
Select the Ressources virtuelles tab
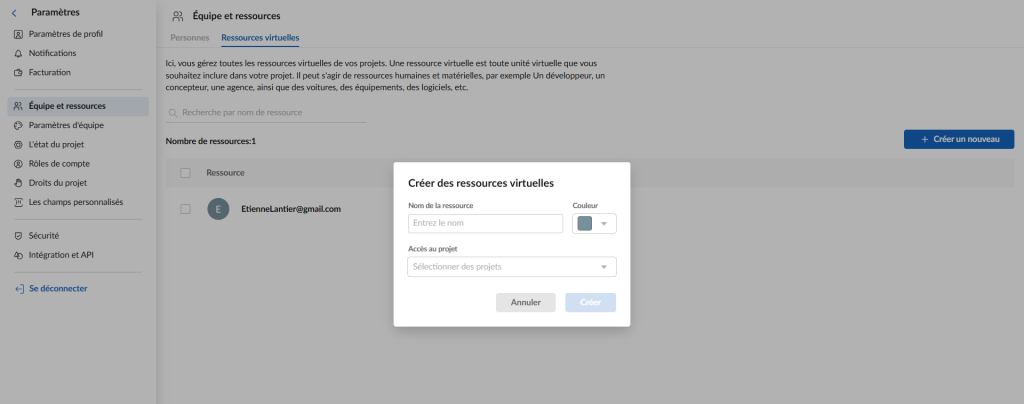click(x=260, y=38)
